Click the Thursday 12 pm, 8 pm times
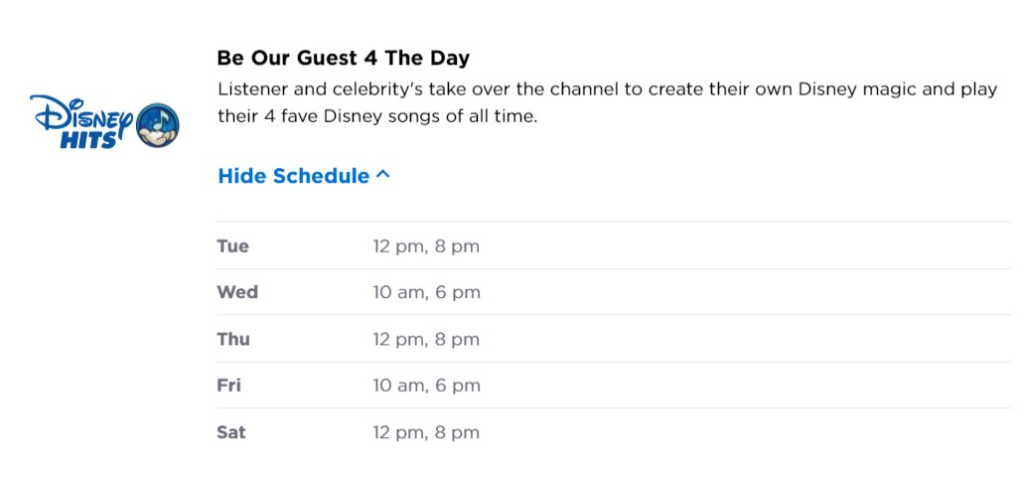 point(426,340)
